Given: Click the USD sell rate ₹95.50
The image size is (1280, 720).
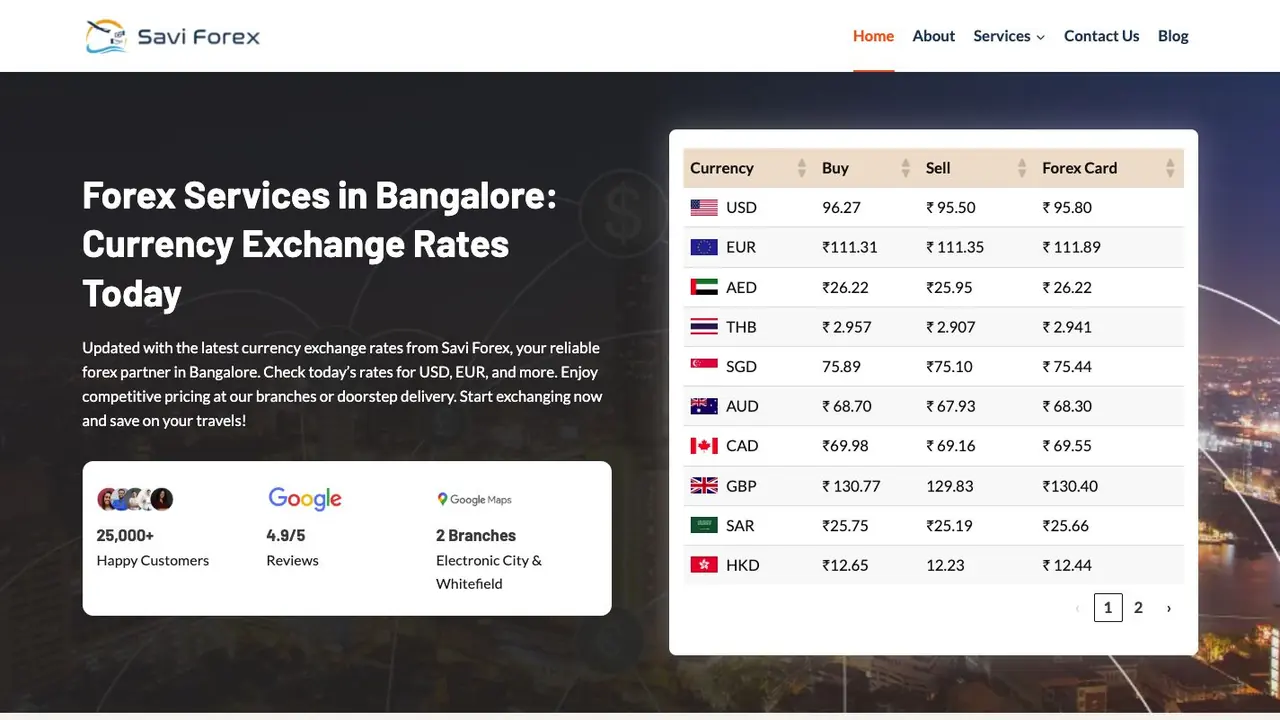Looking at the screenshot, I should [x=951, y=208].
